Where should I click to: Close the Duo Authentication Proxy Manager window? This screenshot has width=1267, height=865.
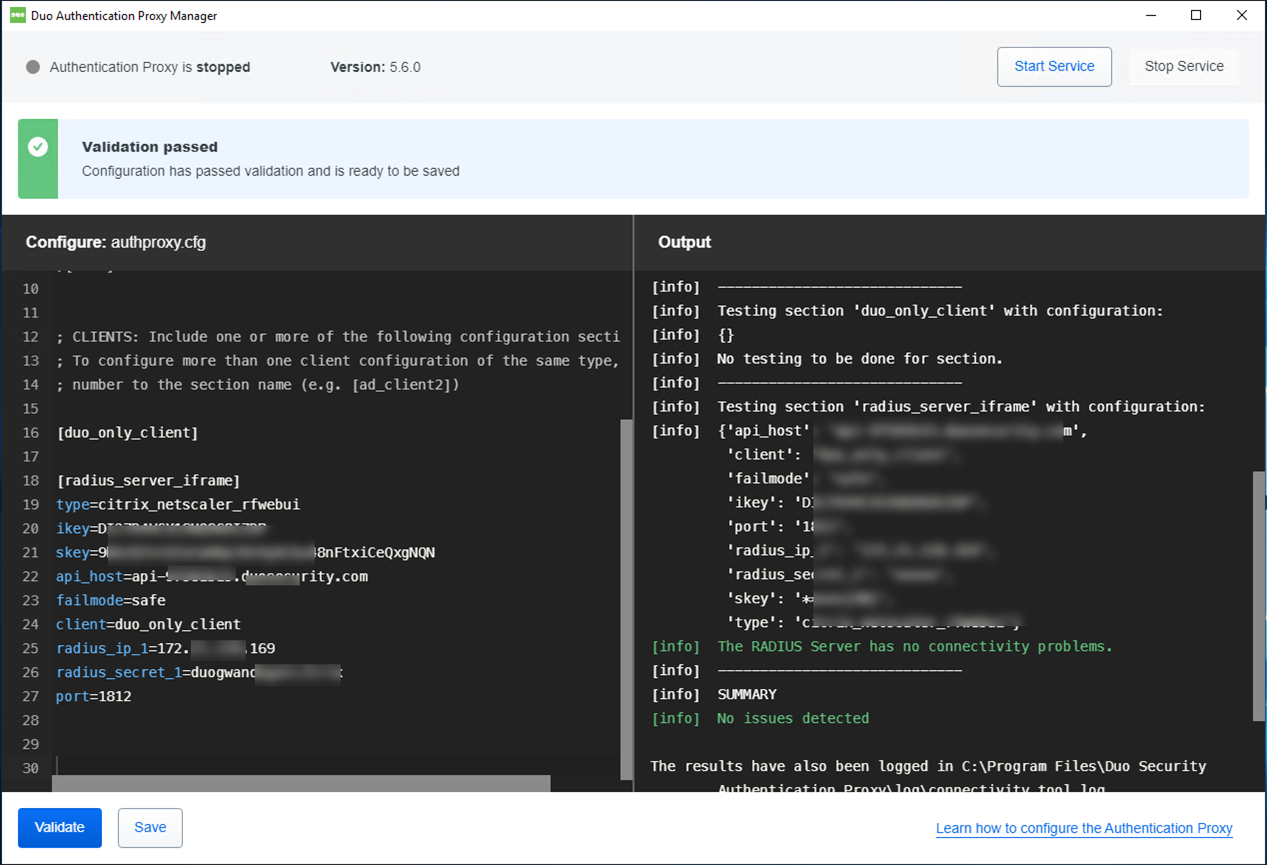click(1242, 16)
